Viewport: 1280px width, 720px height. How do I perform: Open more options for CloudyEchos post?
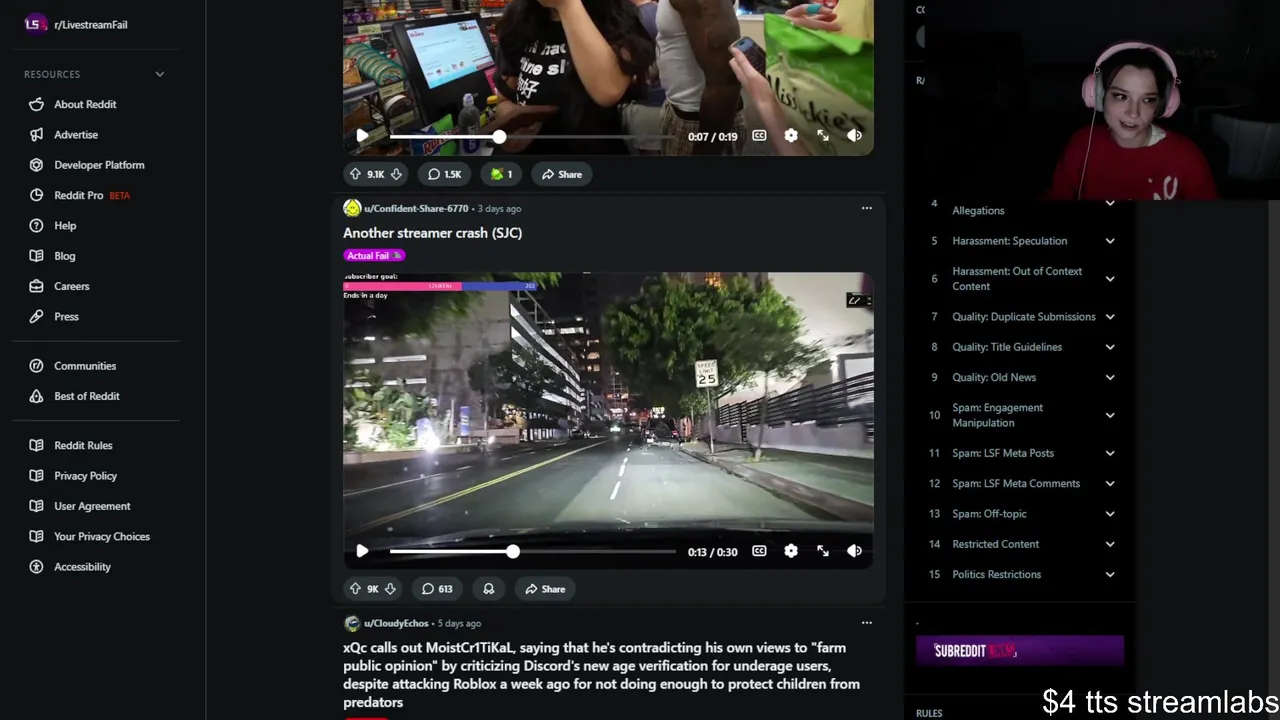pyautogui.click(x=867, y=623)
